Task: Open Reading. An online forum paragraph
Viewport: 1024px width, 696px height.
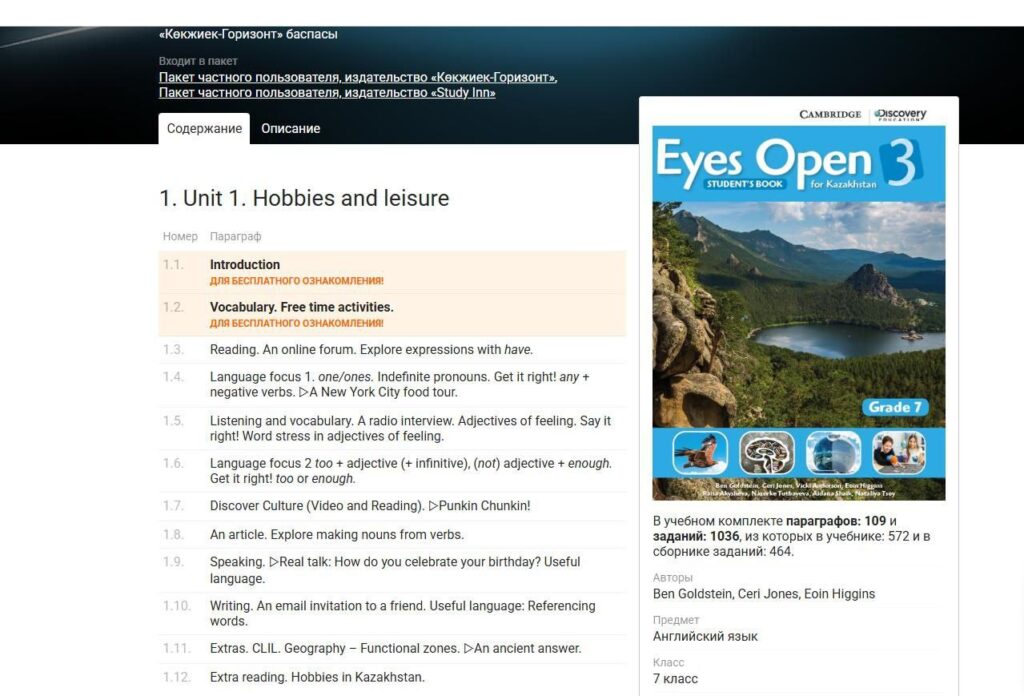Action: [x=371, y=350]
